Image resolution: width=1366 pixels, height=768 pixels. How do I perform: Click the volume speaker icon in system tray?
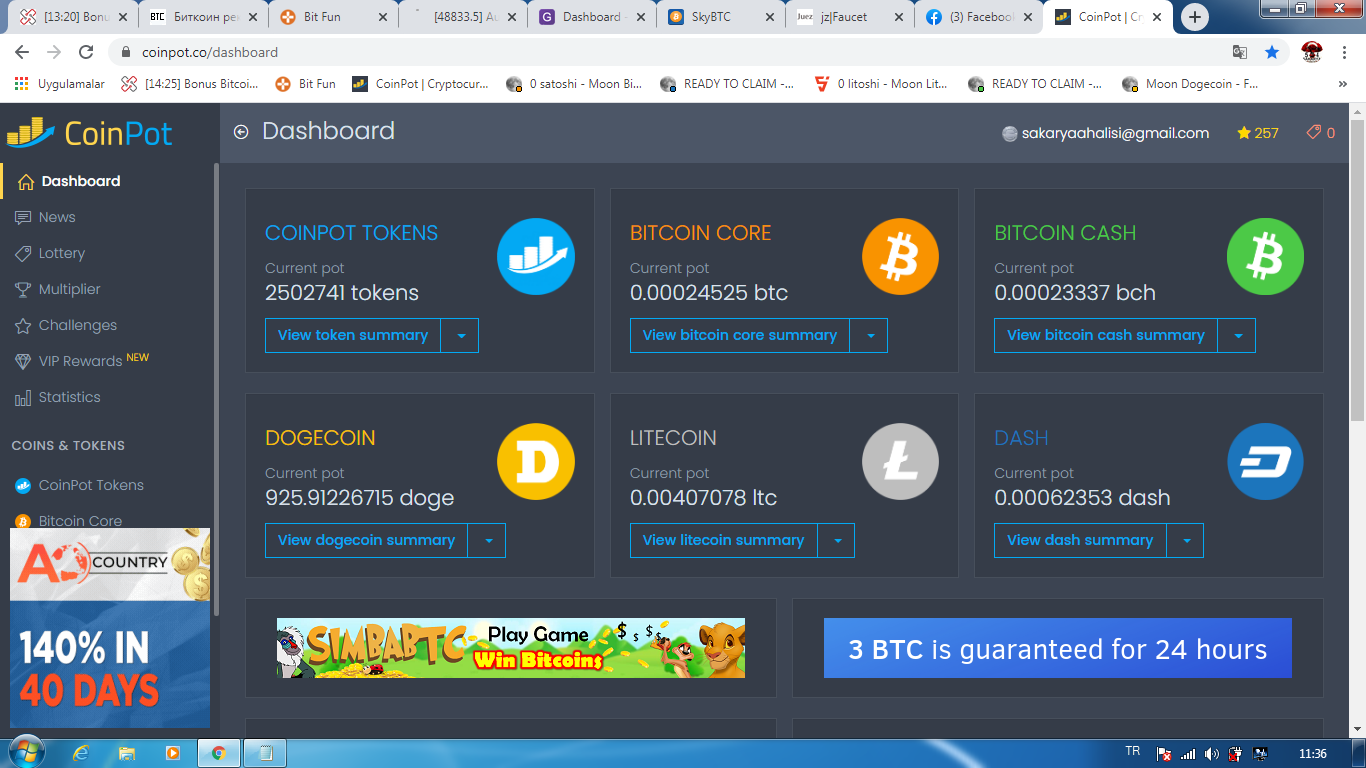pyautogui.click(x=1212, y=753)
